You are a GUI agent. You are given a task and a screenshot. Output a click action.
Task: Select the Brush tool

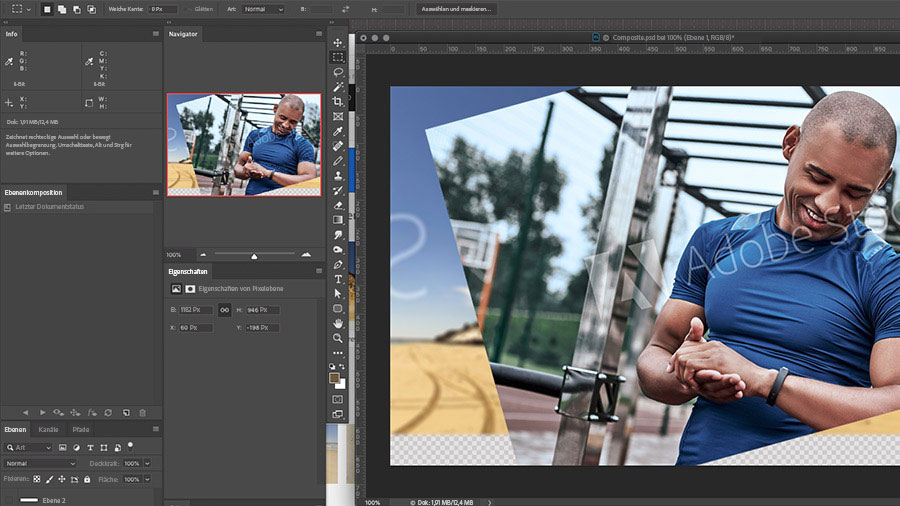click(x=338, y=161)
